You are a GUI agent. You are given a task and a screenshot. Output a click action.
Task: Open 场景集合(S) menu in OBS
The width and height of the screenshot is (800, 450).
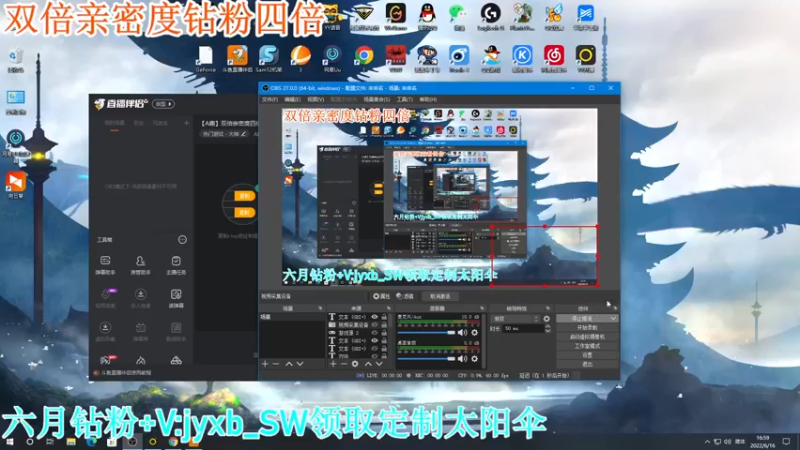pos(377,99)
